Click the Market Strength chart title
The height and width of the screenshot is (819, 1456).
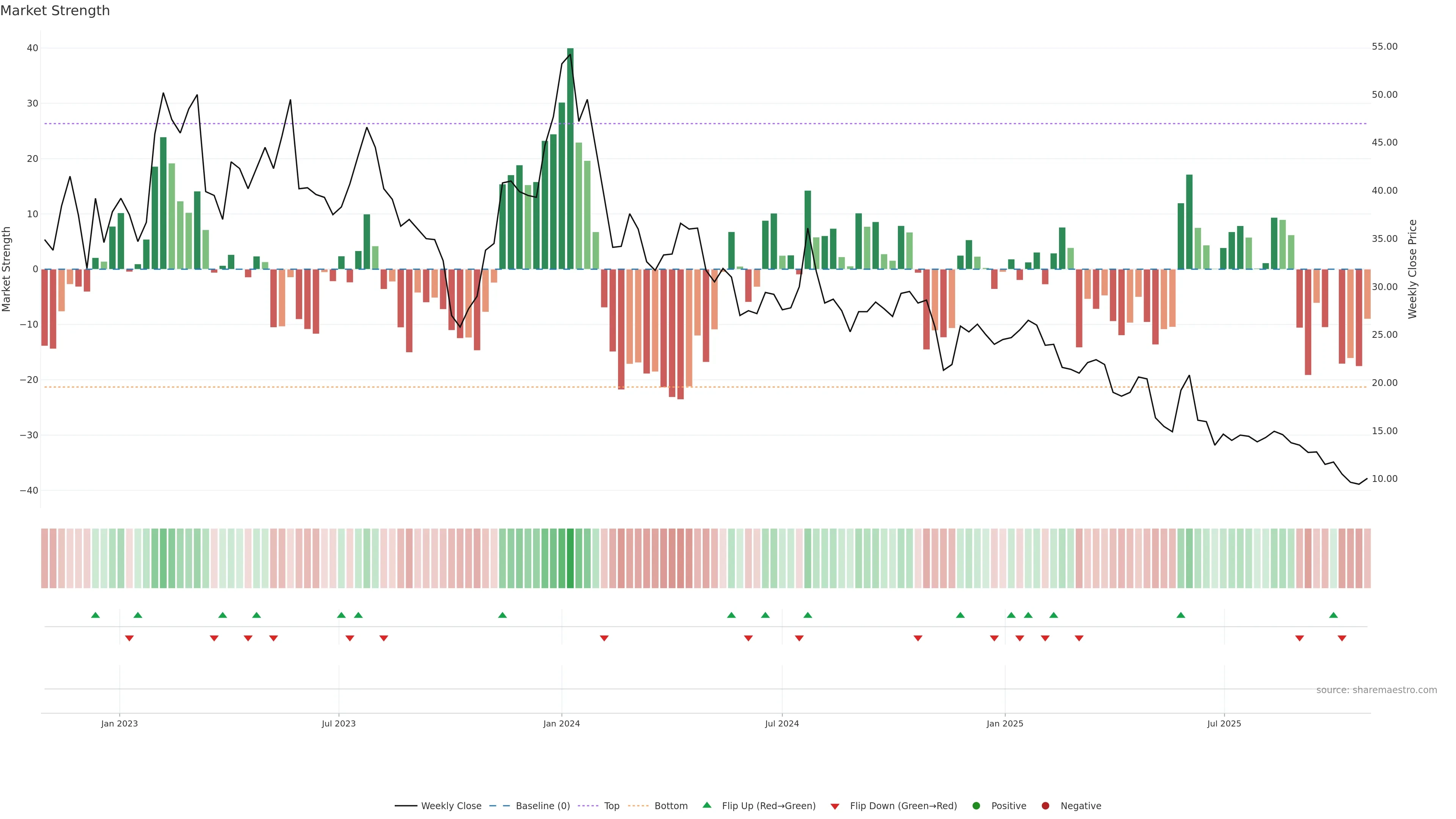coord(55,11)
